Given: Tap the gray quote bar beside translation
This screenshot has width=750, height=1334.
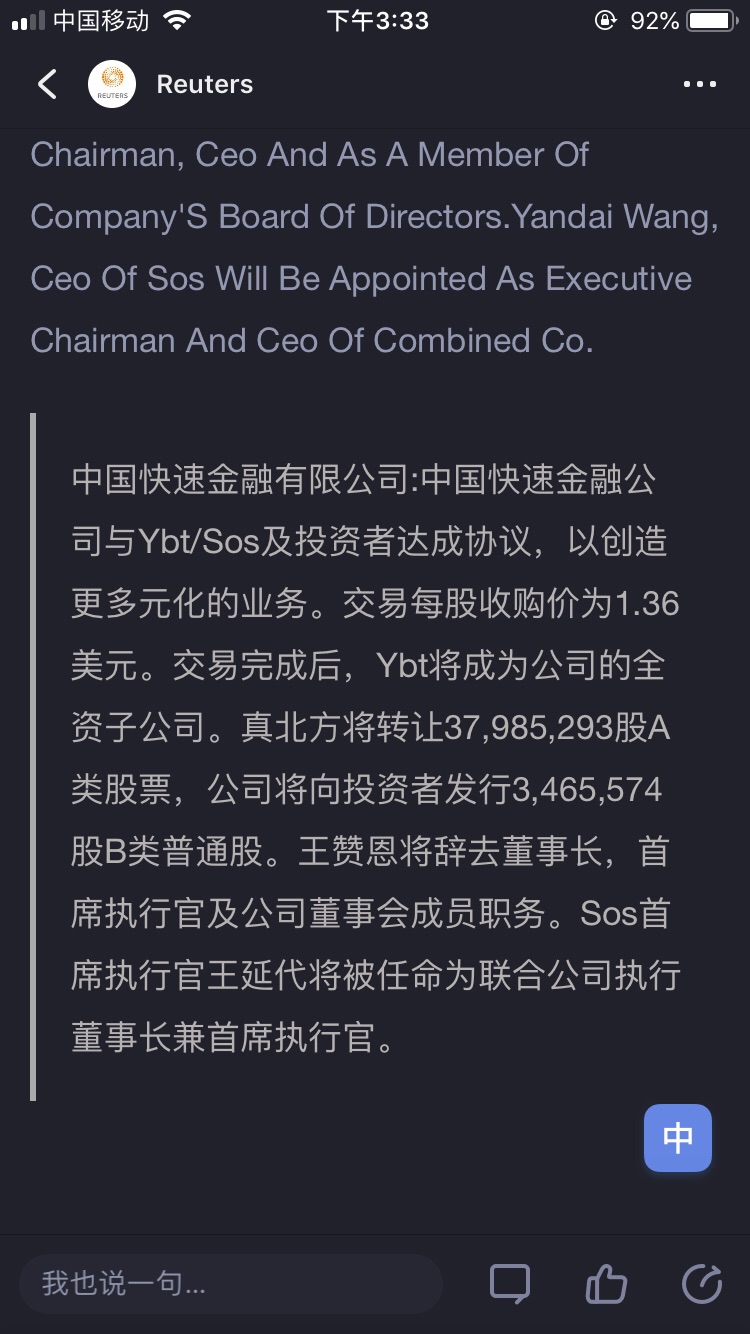Looking at the screenshot, I should tap(33, 757).
